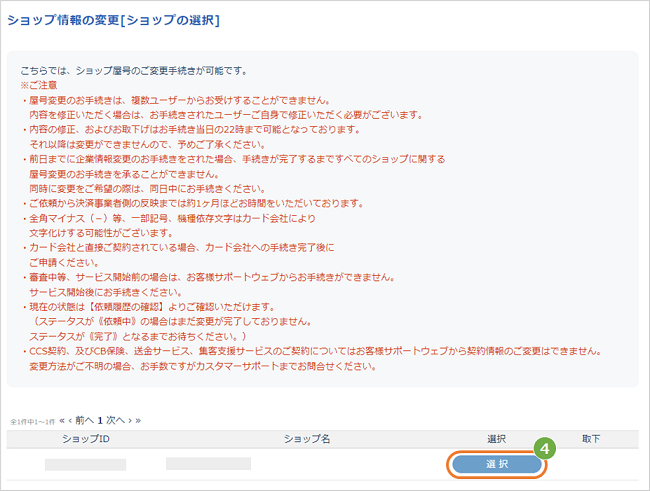650x491 pixels.
Task: Click the single ‹ previous arrow
Action: click(x=70, y=421)
